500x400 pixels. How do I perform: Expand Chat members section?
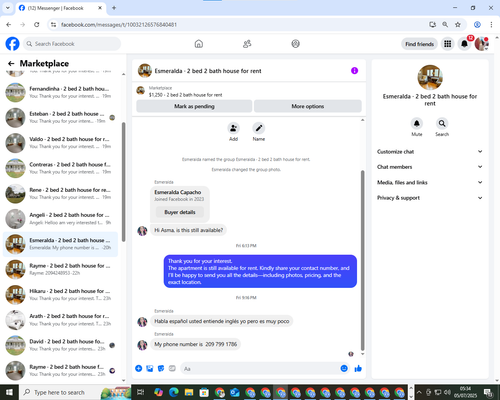tap(430, 167)
